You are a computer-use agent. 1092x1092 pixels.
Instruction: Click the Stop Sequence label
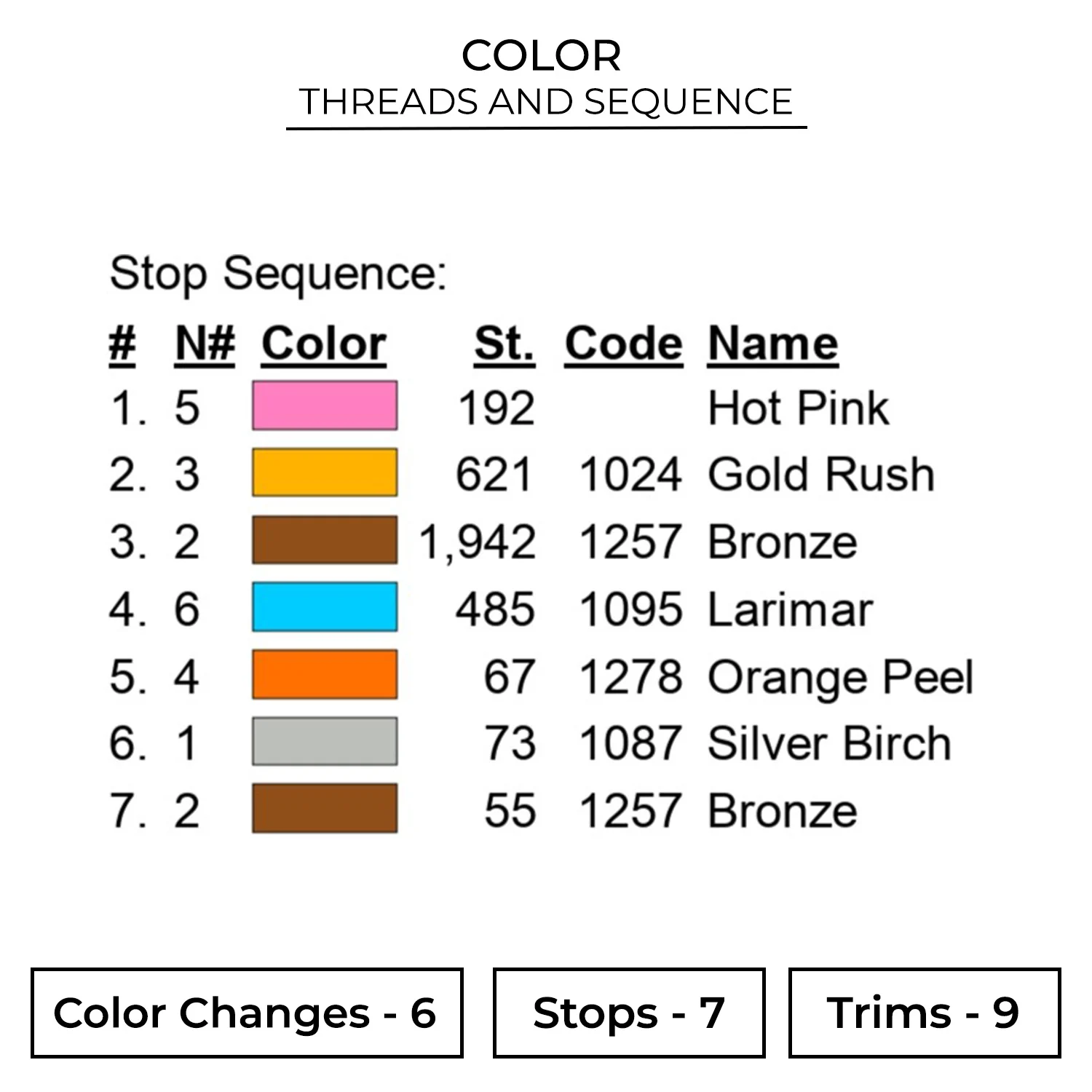[x=278, y=274]
